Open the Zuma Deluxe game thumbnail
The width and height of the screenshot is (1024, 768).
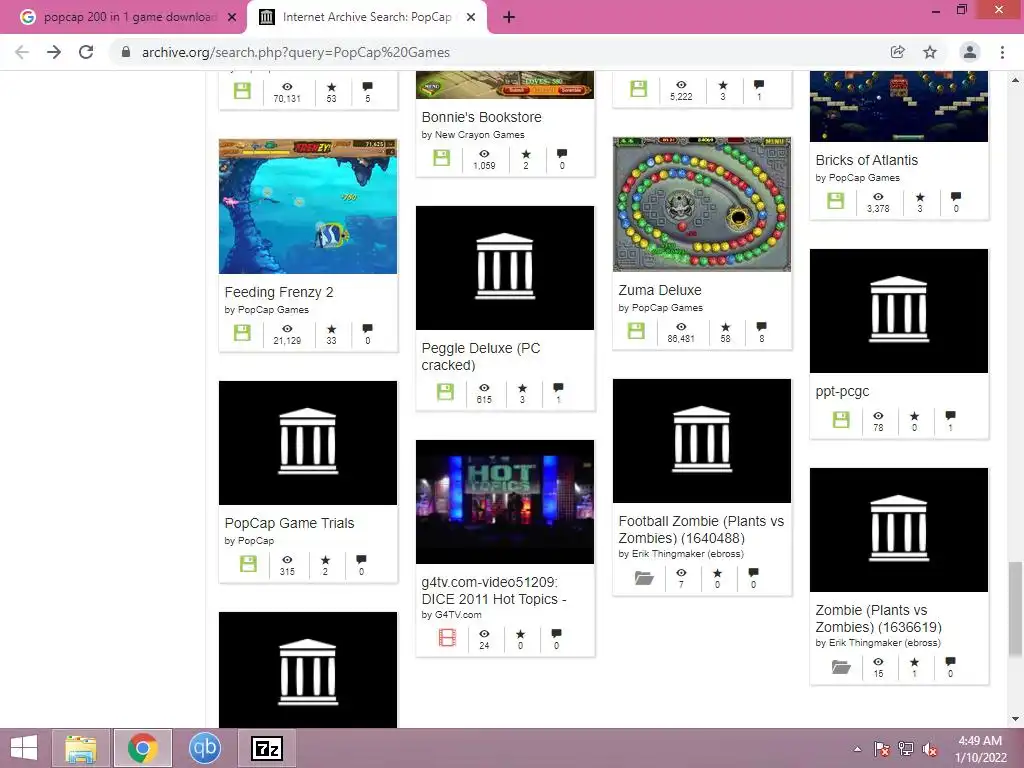point(701,204)
